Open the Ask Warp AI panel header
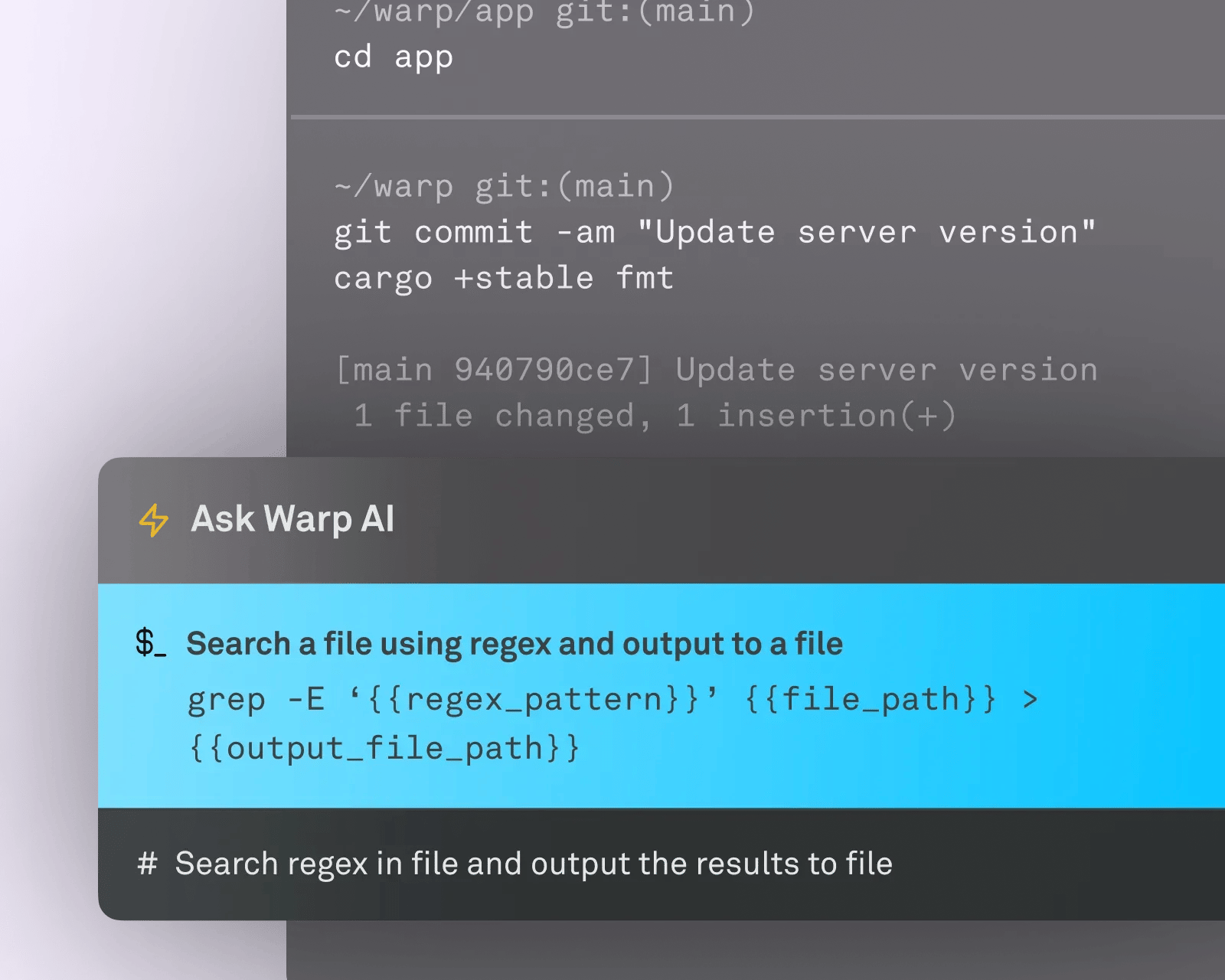Image resolution: width=1225 pixels, height=980 pixels. click(x=292, y=519)
